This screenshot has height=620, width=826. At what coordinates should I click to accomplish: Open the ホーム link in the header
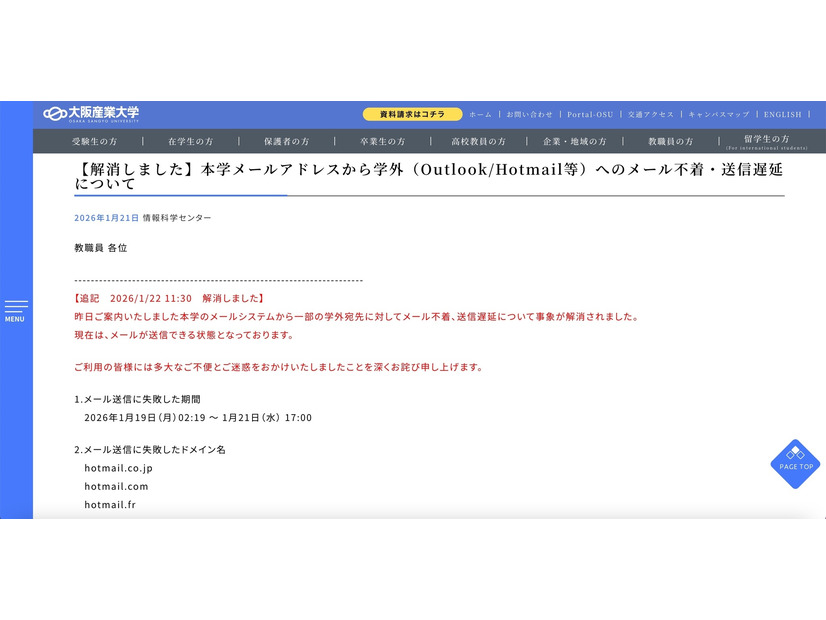coord(479,114)
